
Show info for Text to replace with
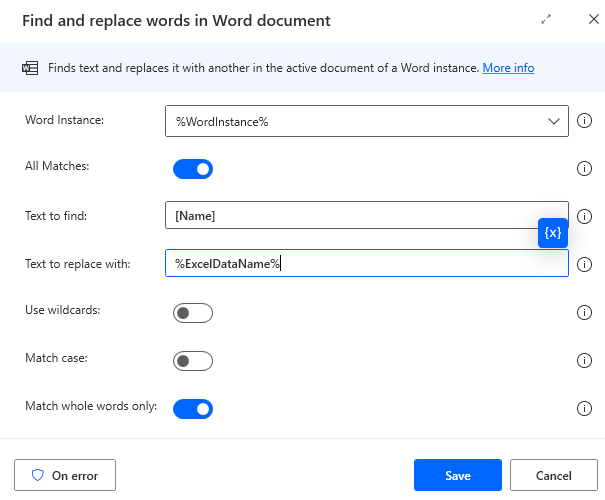[586, 264]
